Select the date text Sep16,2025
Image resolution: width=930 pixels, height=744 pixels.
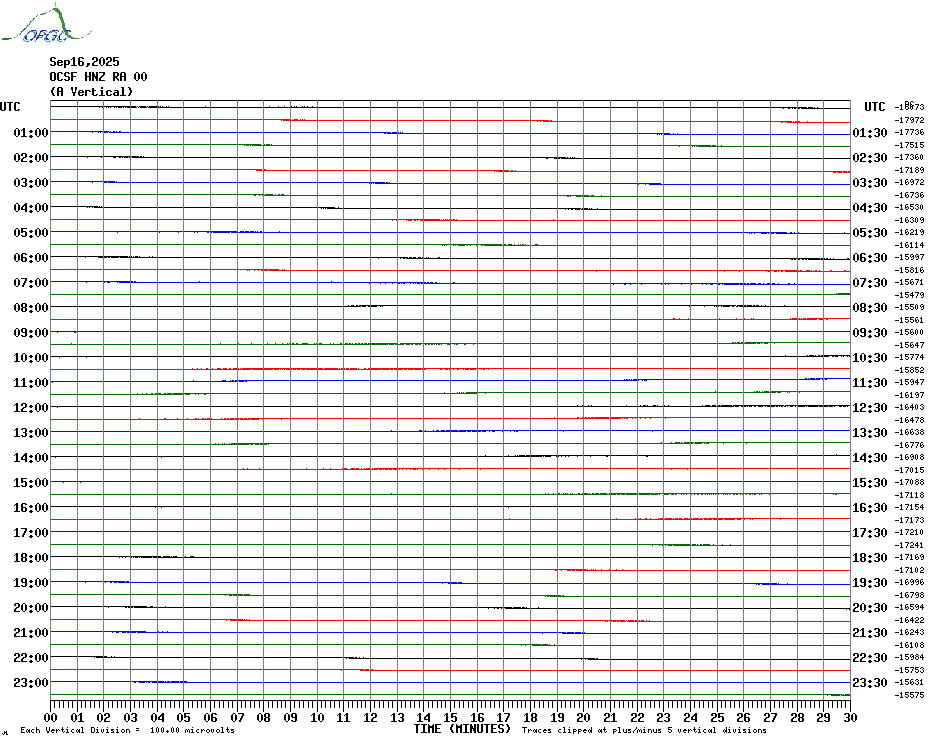point(84,62)
